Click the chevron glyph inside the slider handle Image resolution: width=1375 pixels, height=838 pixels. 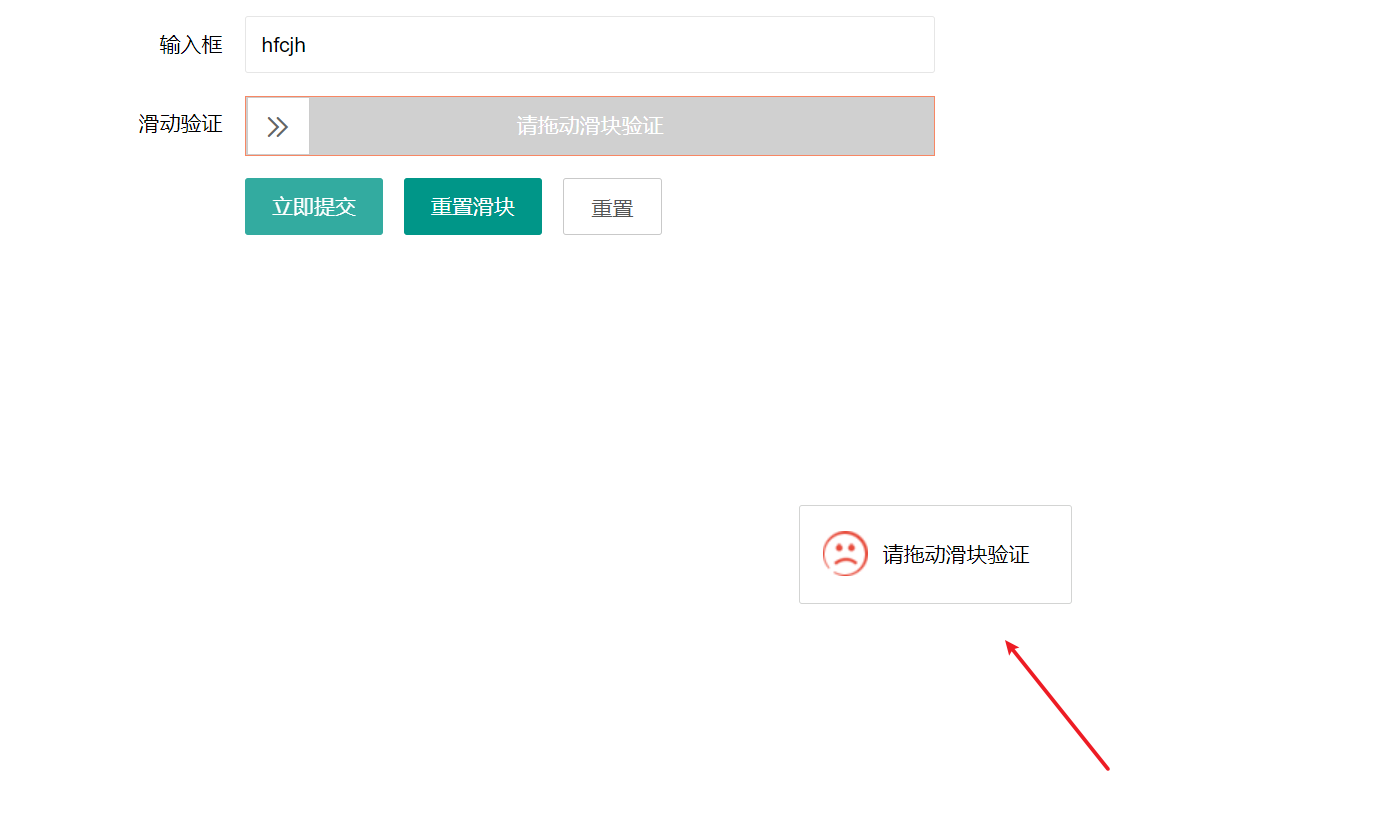click(277, 125)
